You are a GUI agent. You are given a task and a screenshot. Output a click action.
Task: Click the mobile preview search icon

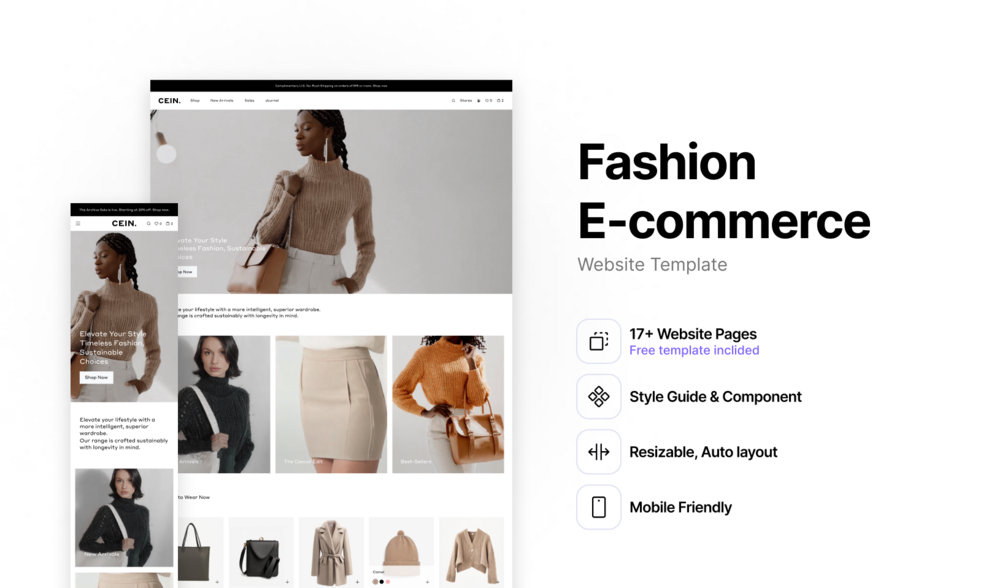click(149, 224)
